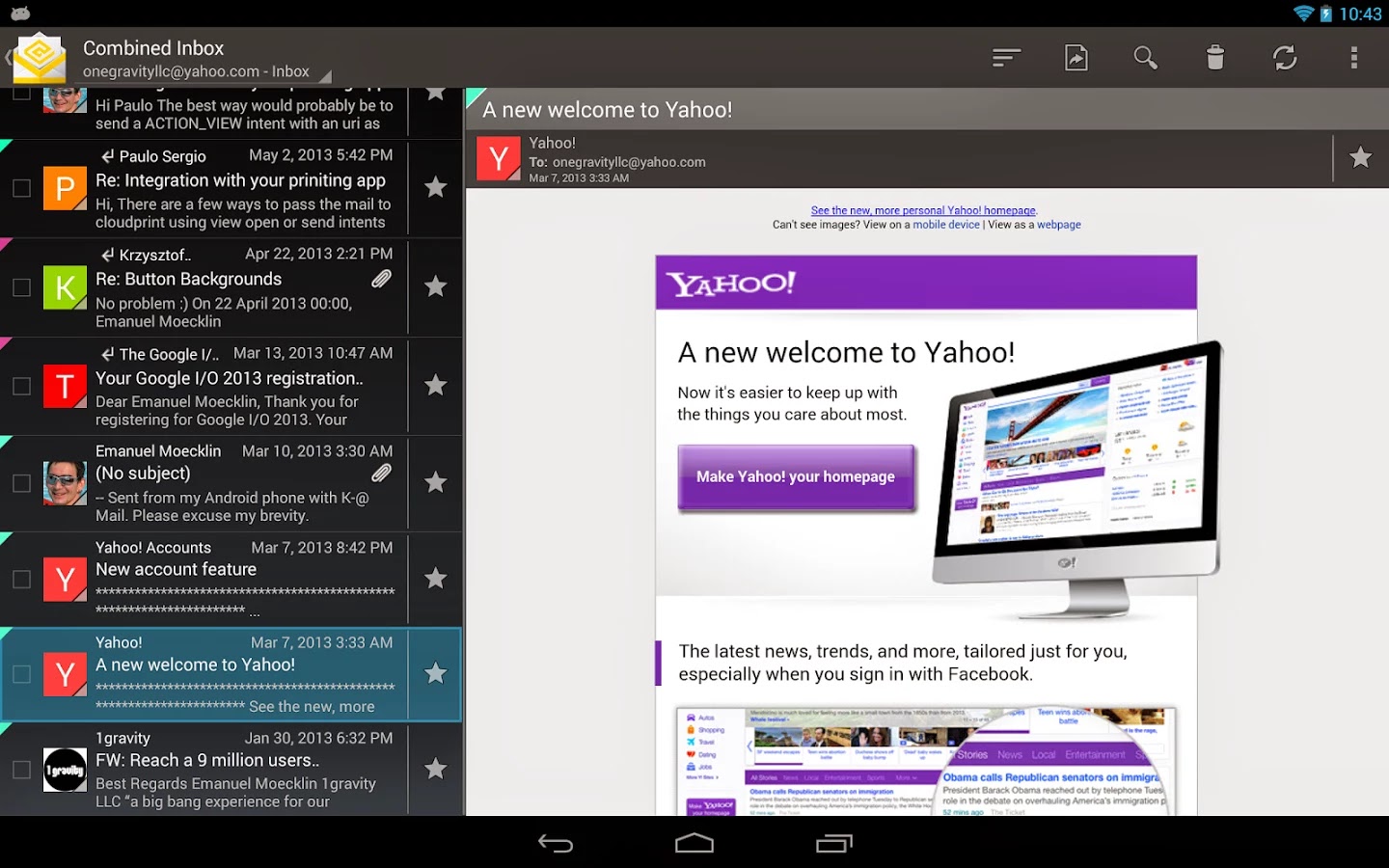Check the New account feature checkbox
1389x868 pixels.
pos(21,579)
